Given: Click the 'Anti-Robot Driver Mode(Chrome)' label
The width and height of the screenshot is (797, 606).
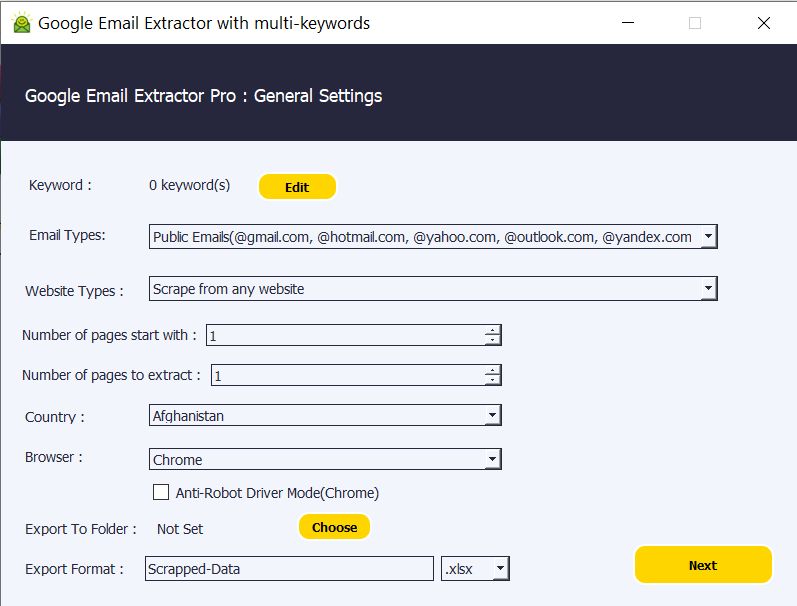Looking at the screenshot, I should (278, 493).
